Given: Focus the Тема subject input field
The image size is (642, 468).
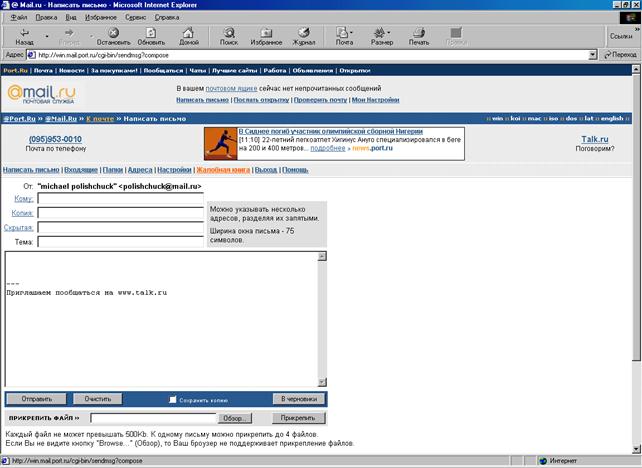Looking at the screenshot, I should pyautogui.click(x=120, y=242).
